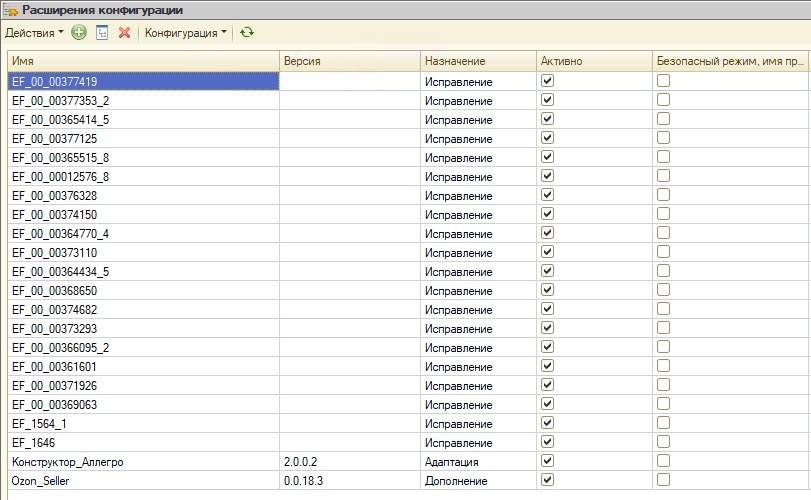Uncheck Активно for Конструктор_Аллегро
This screenshot has width=811, height=500.
(x=547, y=461)
